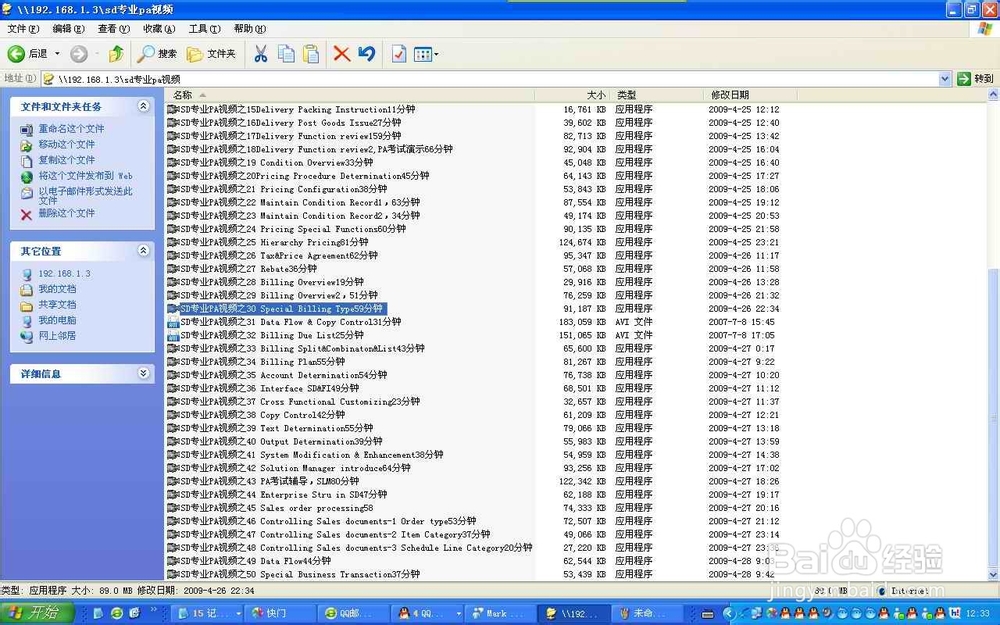Click the file list vertical scrollbar
Viewport: 1000px width, 625px height.
point(993,418)
